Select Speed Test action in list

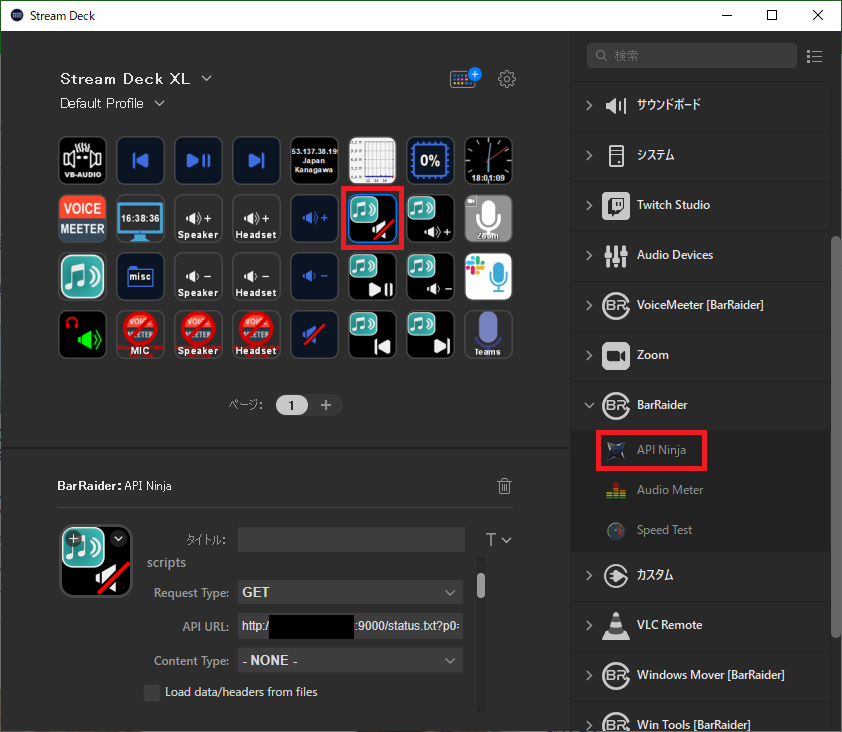(x=664, y=530)
